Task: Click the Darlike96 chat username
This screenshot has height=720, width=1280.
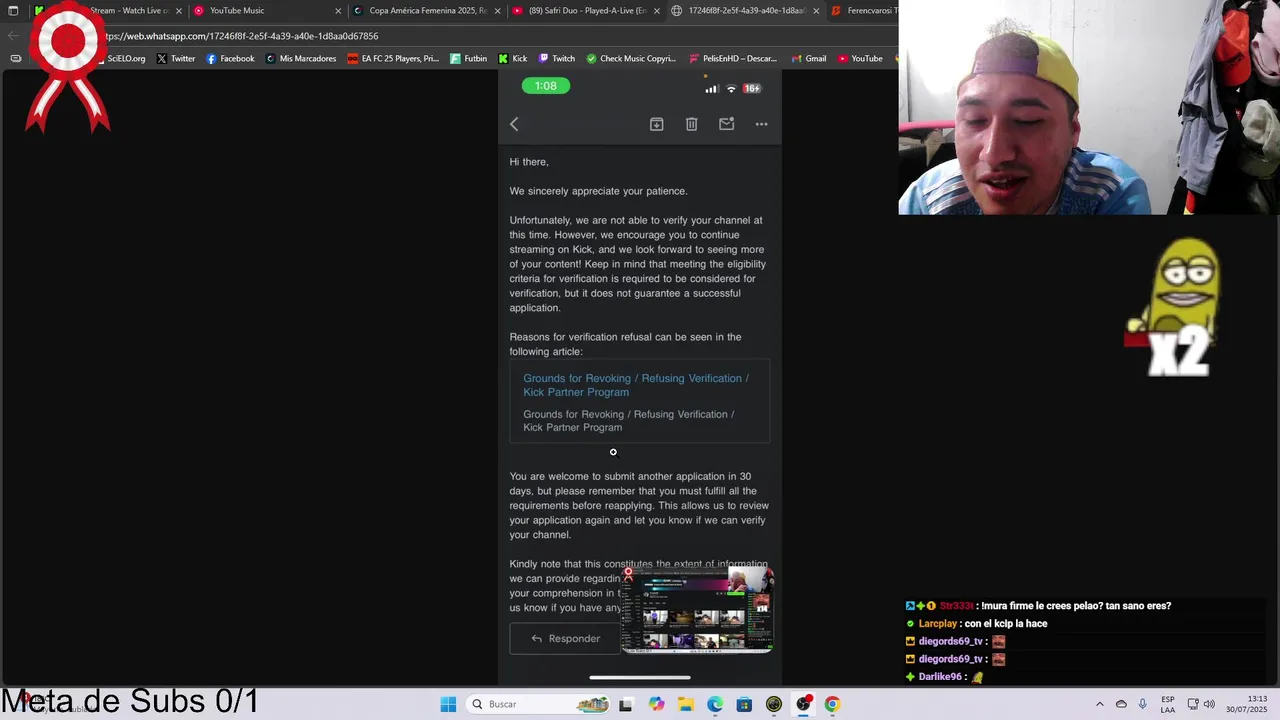Action: [x=940, y=677]
